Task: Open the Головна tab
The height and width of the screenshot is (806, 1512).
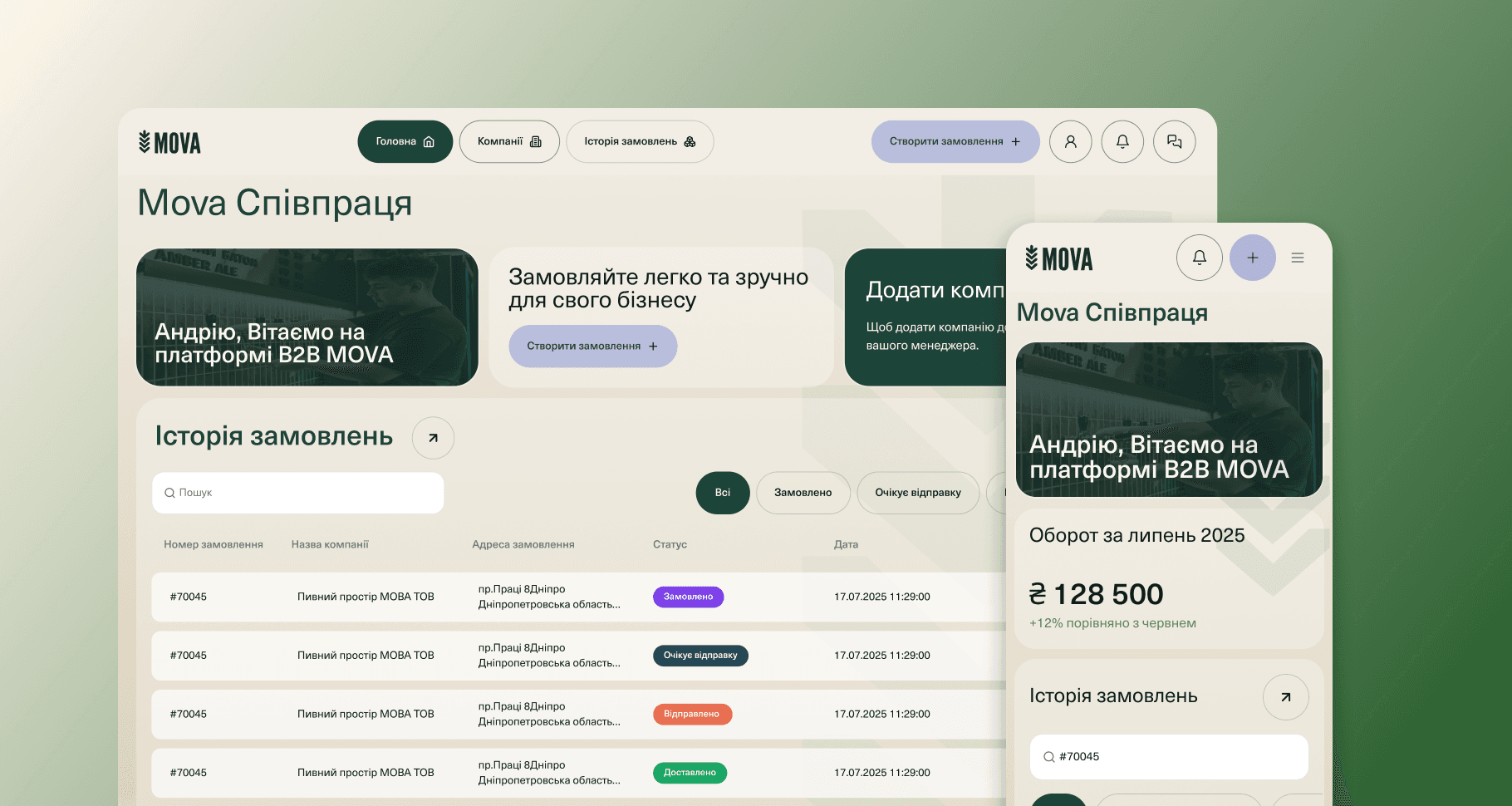Action: 405,141
